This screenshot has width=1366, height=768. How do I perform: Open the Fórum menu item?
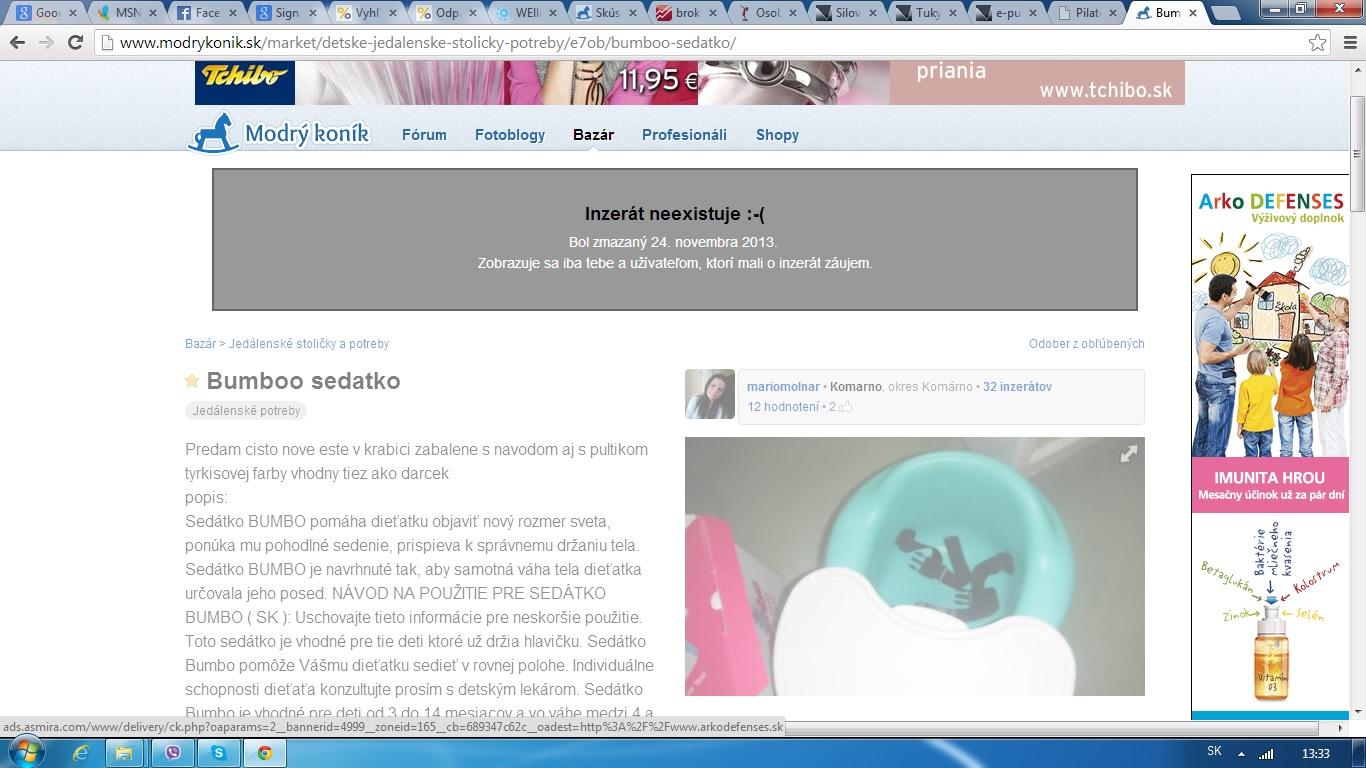click(424, 135)
